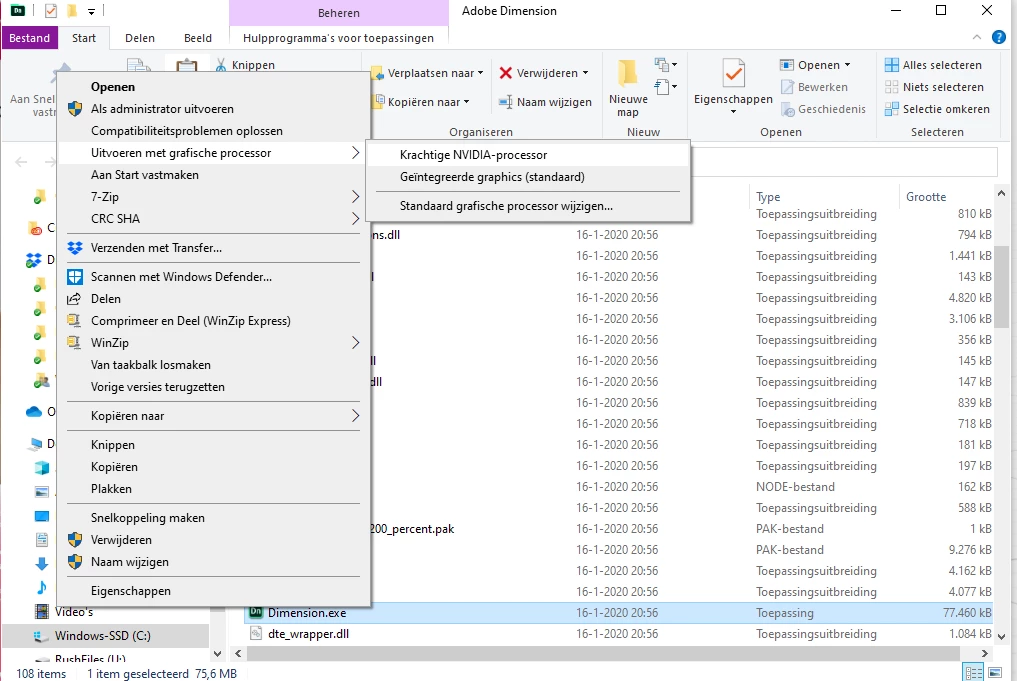
Task: Click the Dropbox Verzenden met Transfer icon
Action: 75,248
